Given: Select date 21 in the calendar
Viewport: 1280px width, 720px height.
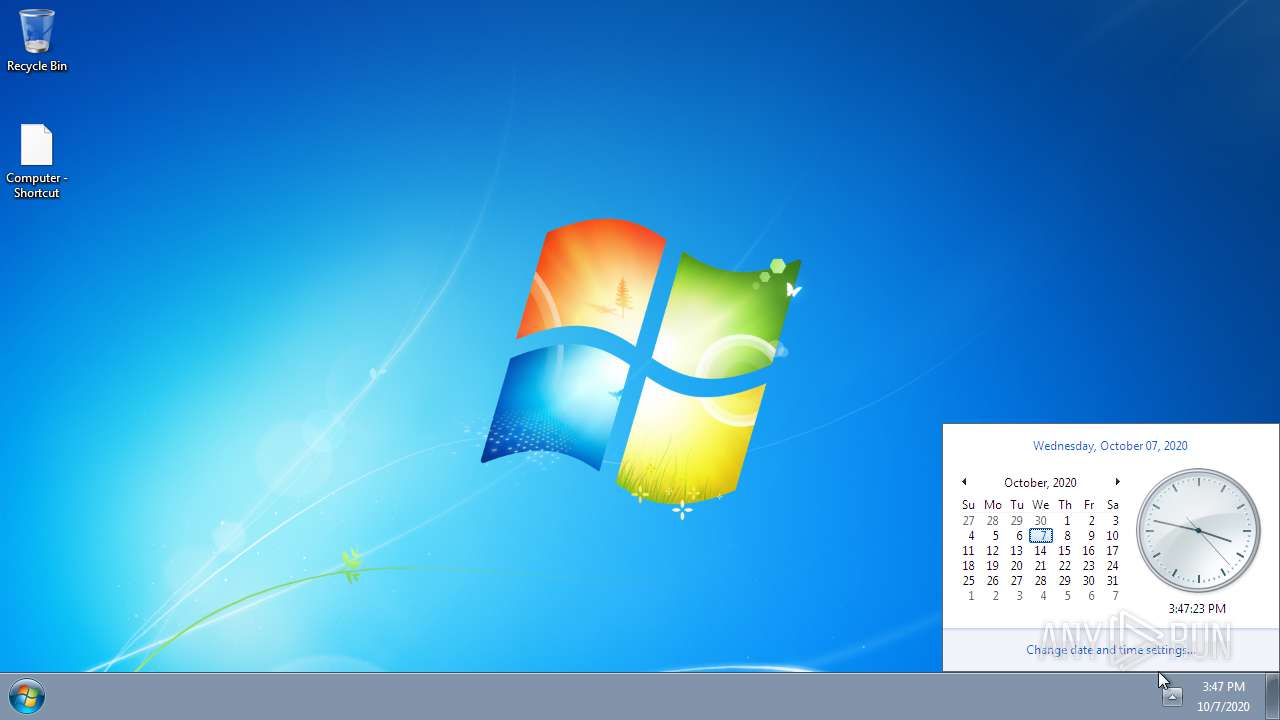Looking at the screenshot, I should click(x=1041, y=566).
